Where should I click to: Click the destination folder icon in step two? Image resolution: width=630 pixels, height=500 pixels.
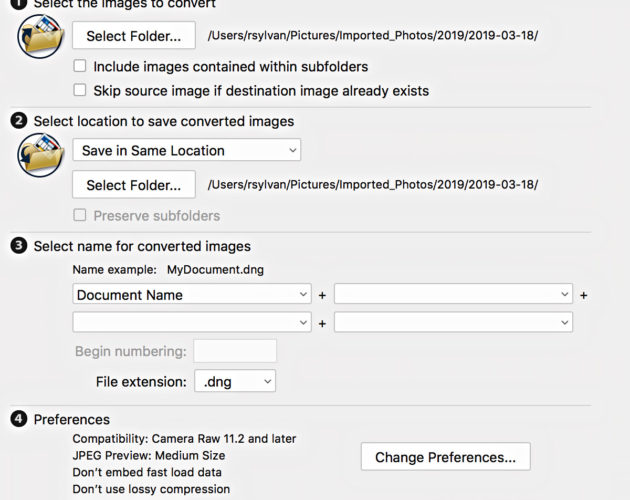[41, 155]
